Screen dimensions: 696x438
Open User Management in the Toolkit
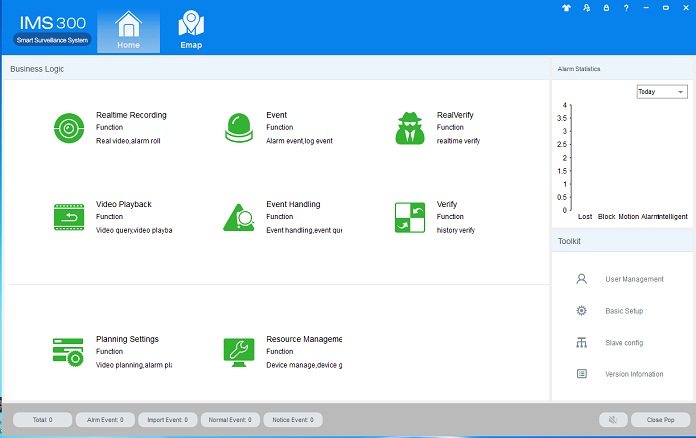click(x=634, y=279)
